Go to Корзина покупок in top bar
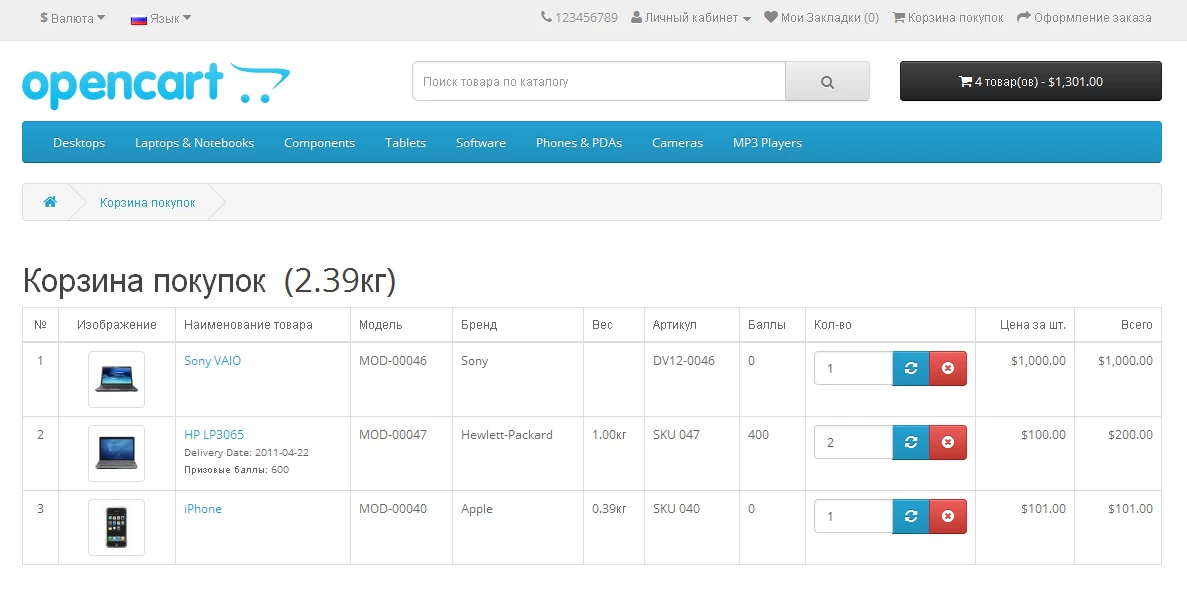This screenshot has width=1187, height=597. click(948, 17)
